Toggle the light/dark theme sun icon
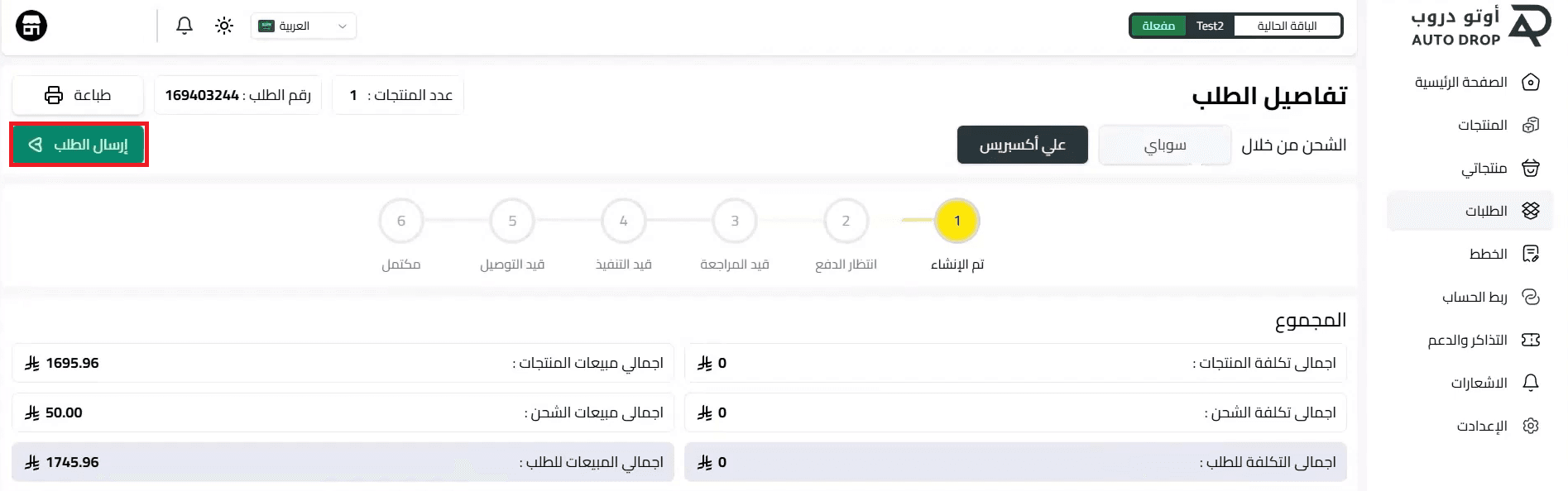Screen dimensions: 1568x491 tap(224, 26)
